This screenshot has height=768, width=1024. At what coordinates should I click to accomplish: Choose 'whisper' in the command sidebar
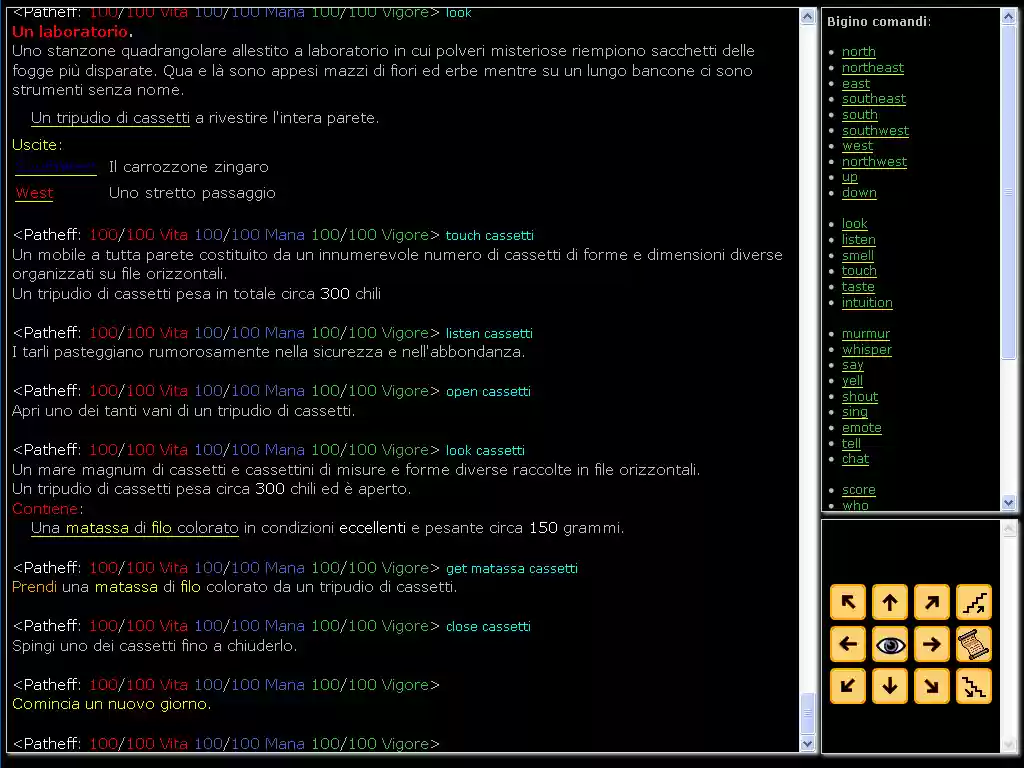866,349
